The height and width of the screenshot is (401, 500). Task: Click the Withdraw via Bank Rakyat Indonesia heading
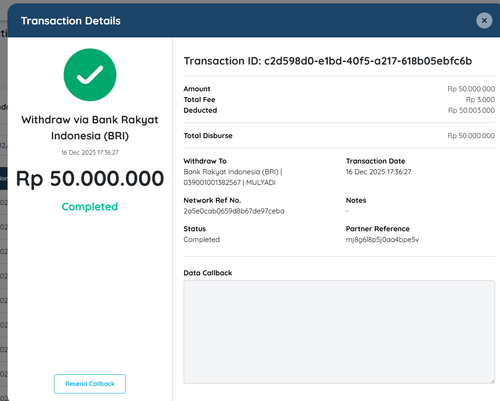coord(90,128)
